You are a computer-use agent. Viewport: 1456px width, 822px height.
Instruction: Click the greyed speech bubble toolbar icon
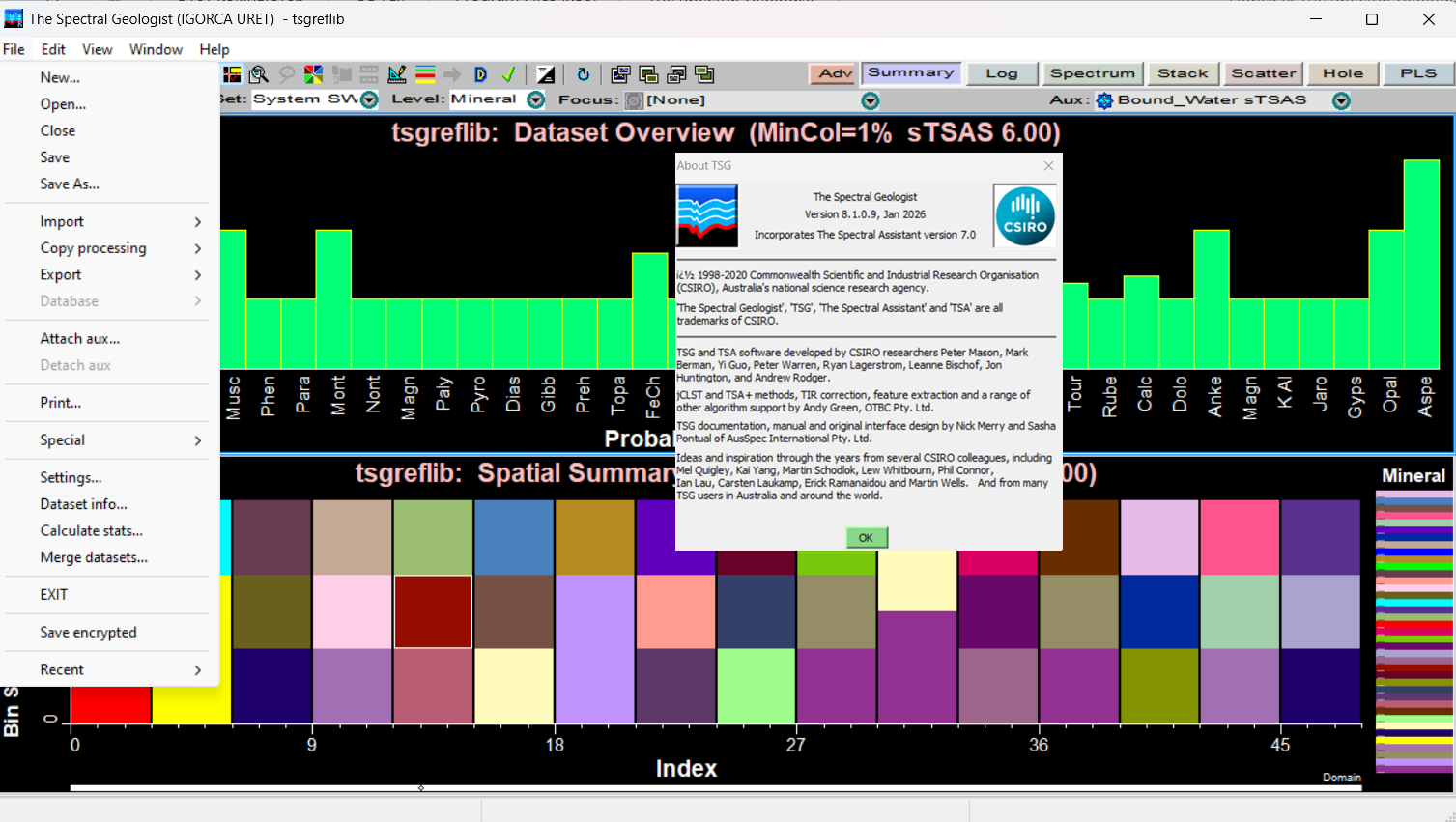tap(287, 74)
